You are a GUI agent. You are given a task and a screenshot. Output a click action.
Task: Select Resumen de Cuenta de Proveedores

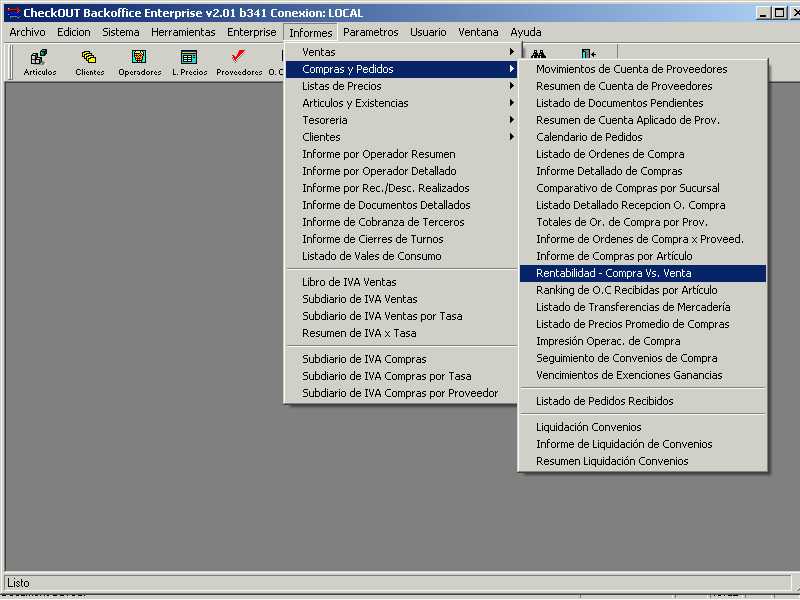(642, 86)
